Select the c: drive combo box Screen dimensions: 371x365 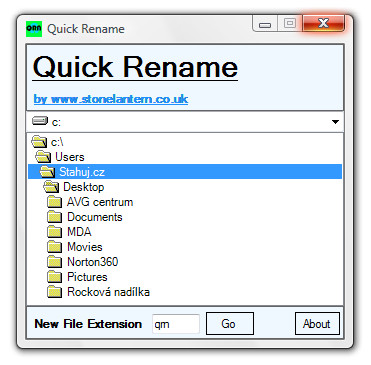click(185, 122)
